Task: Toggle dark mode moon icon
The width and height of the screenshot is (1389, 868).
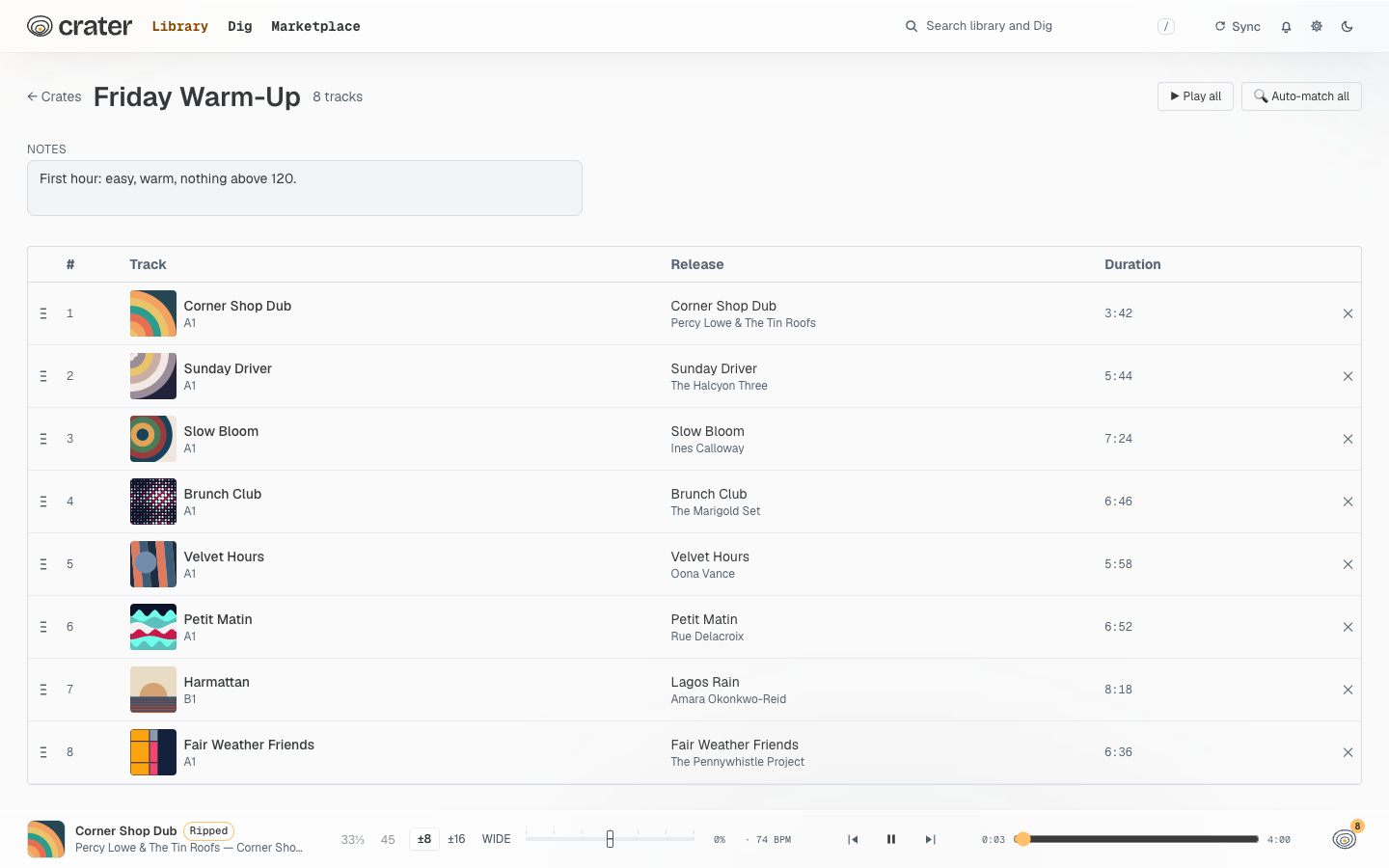Action: point(1347,27)
